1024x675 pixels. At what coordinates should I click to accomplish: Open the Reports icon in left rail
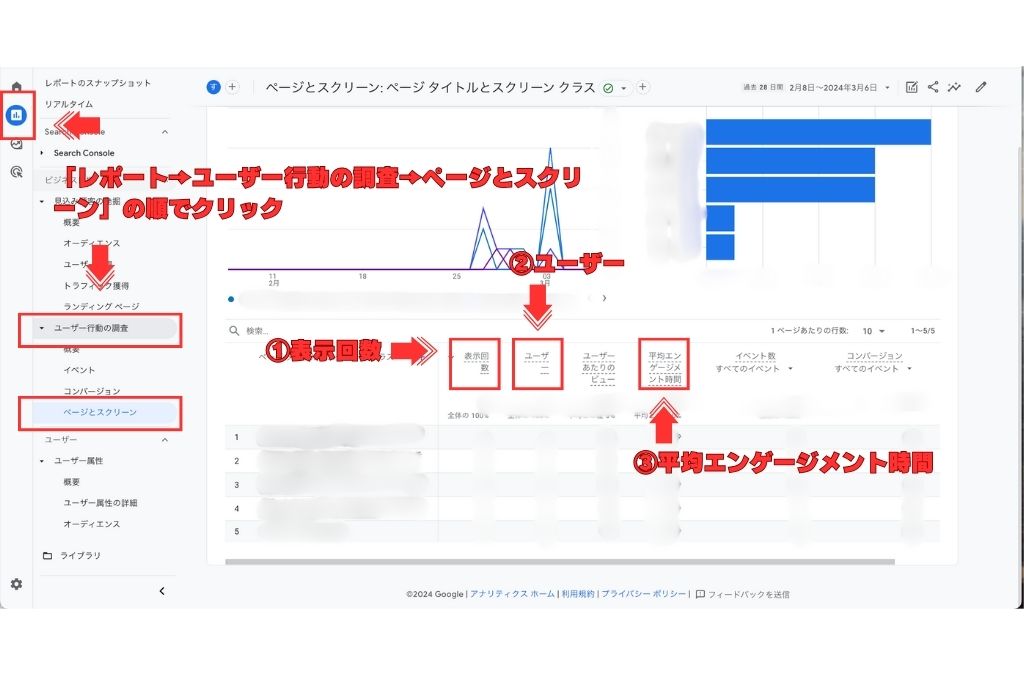[x=16, y=115]
